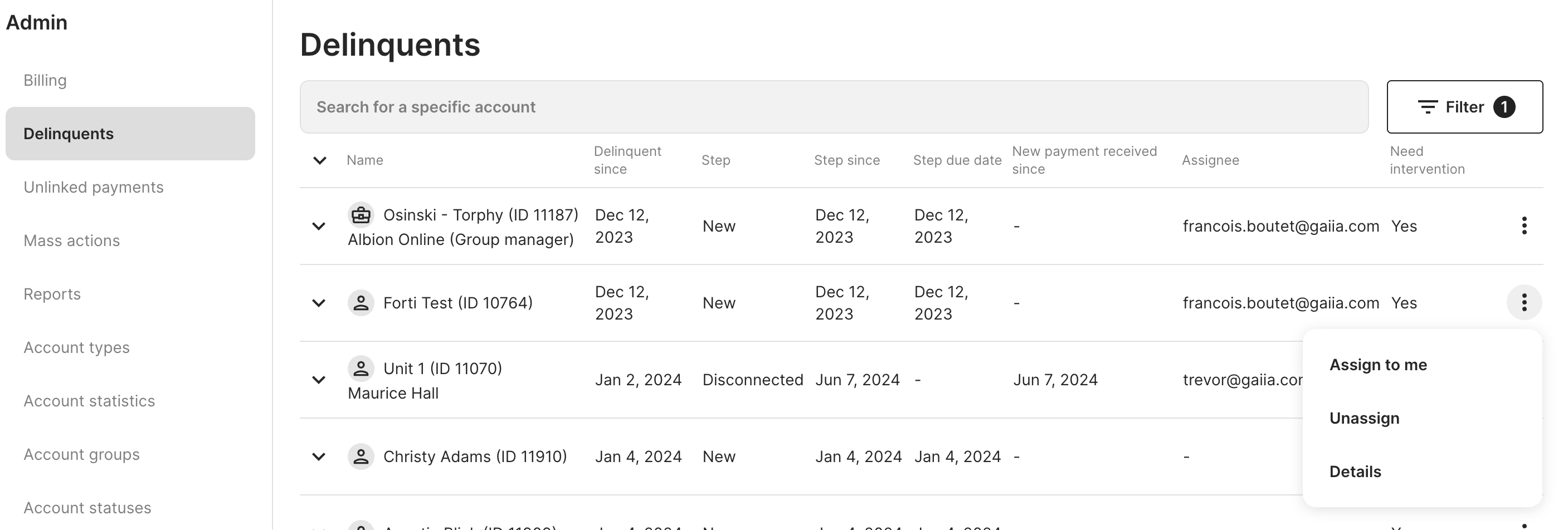The width and height of the screenshot is (1568, 530).
Task: Open the three-dot menu for Osinski - Torphy
Action: click(1524, 226)
